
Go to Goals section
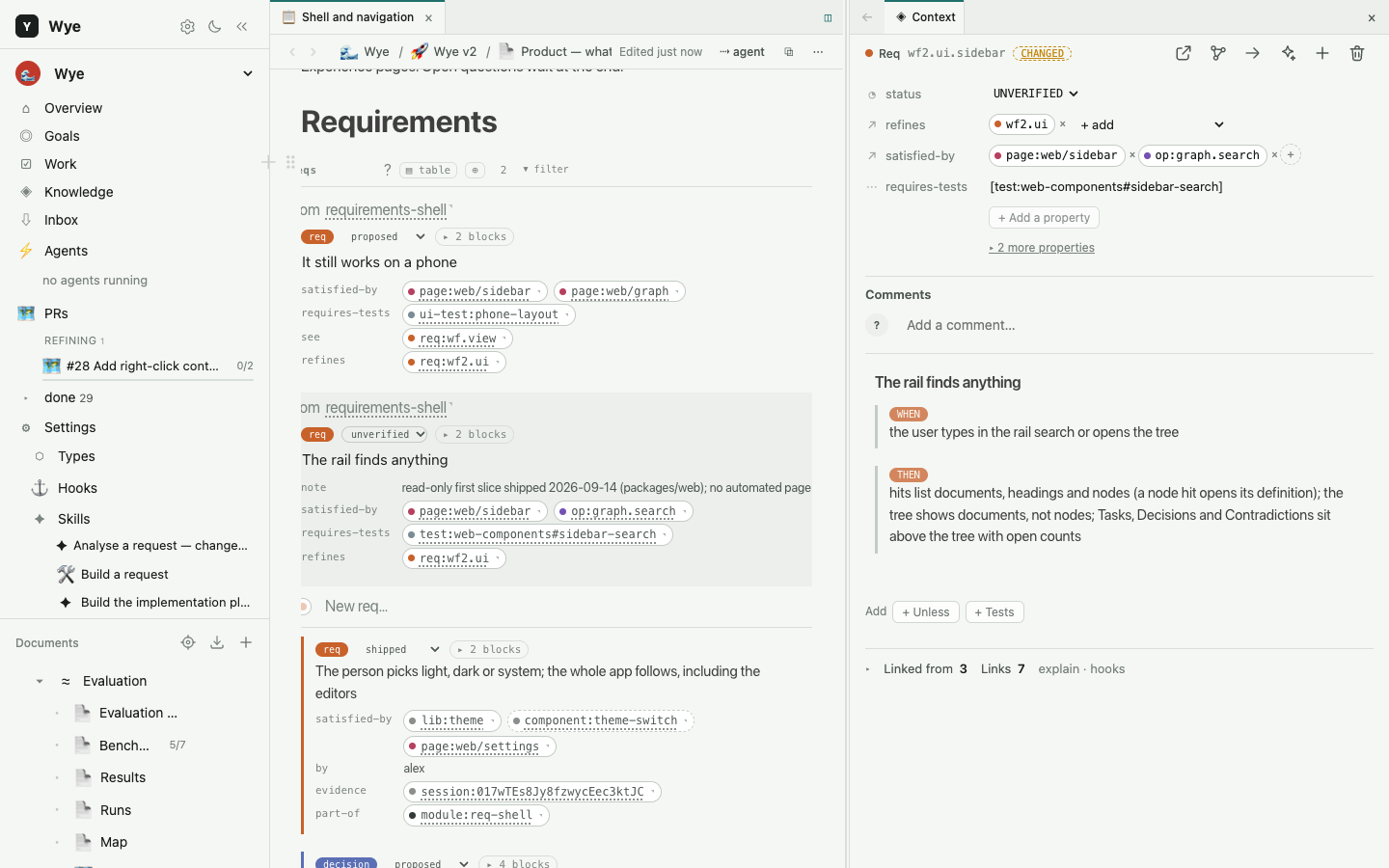point(62,136)
